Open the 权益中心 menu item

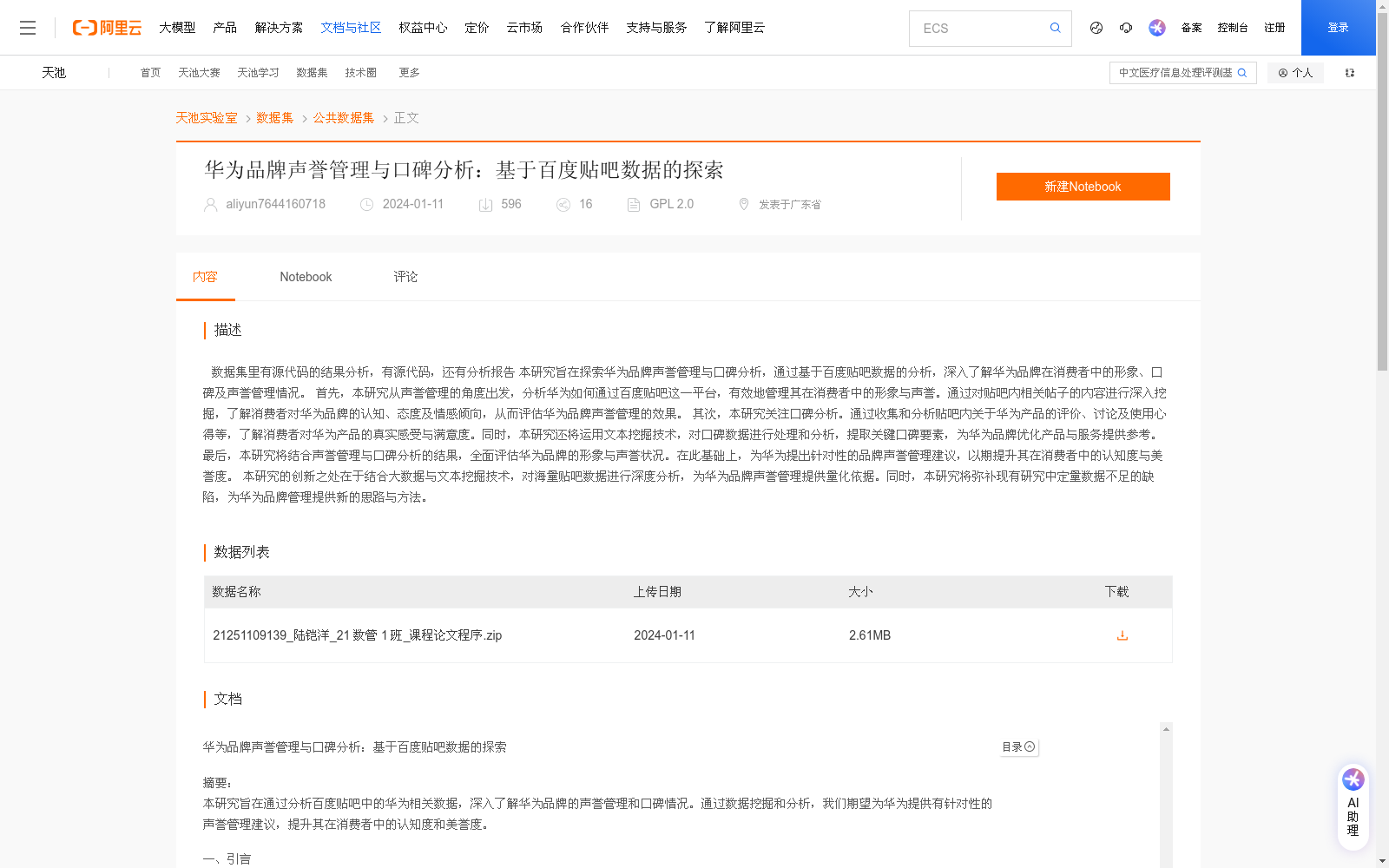pyautogui.click(x=423, y=28)
